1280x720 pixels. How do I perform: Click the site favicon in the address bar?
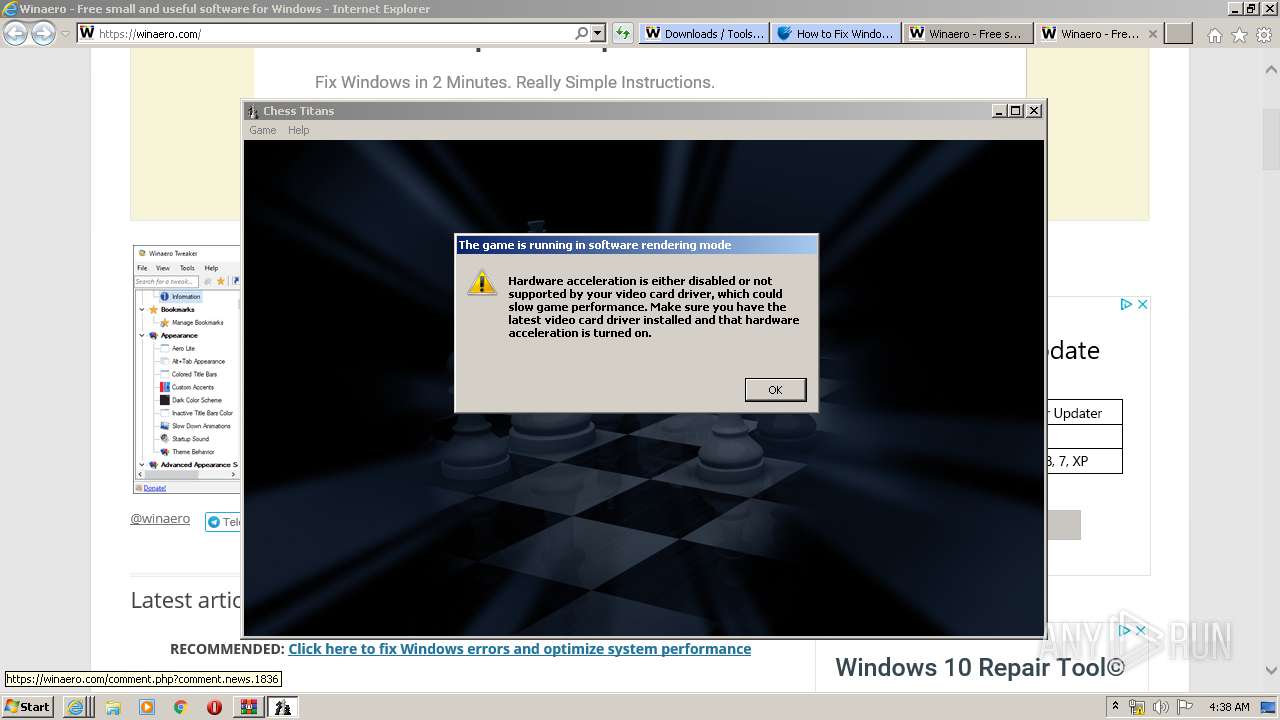pyautogui.click(x=87, y=33)
